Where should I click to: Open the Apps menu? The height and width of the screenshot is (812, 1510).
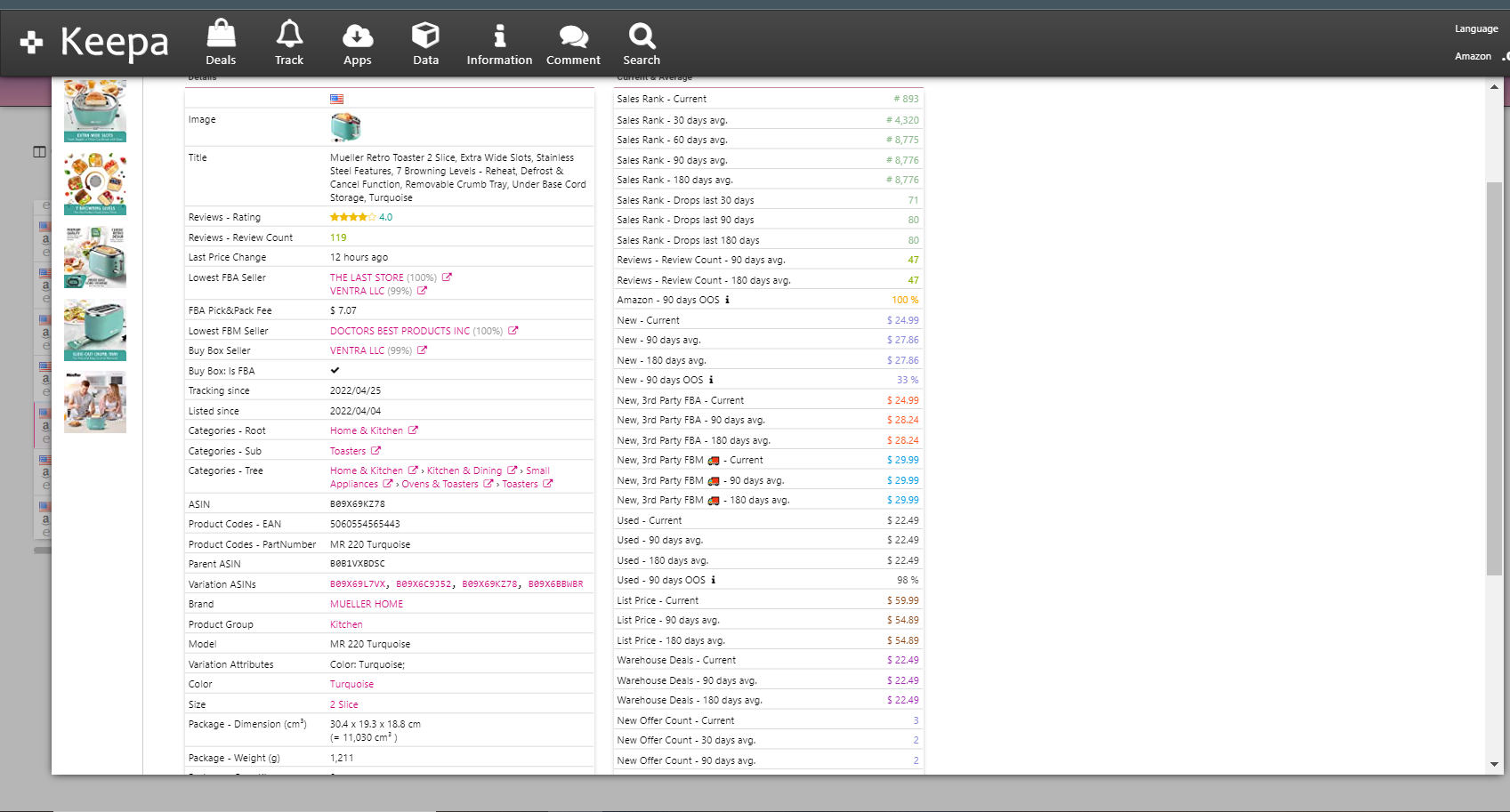358,44
